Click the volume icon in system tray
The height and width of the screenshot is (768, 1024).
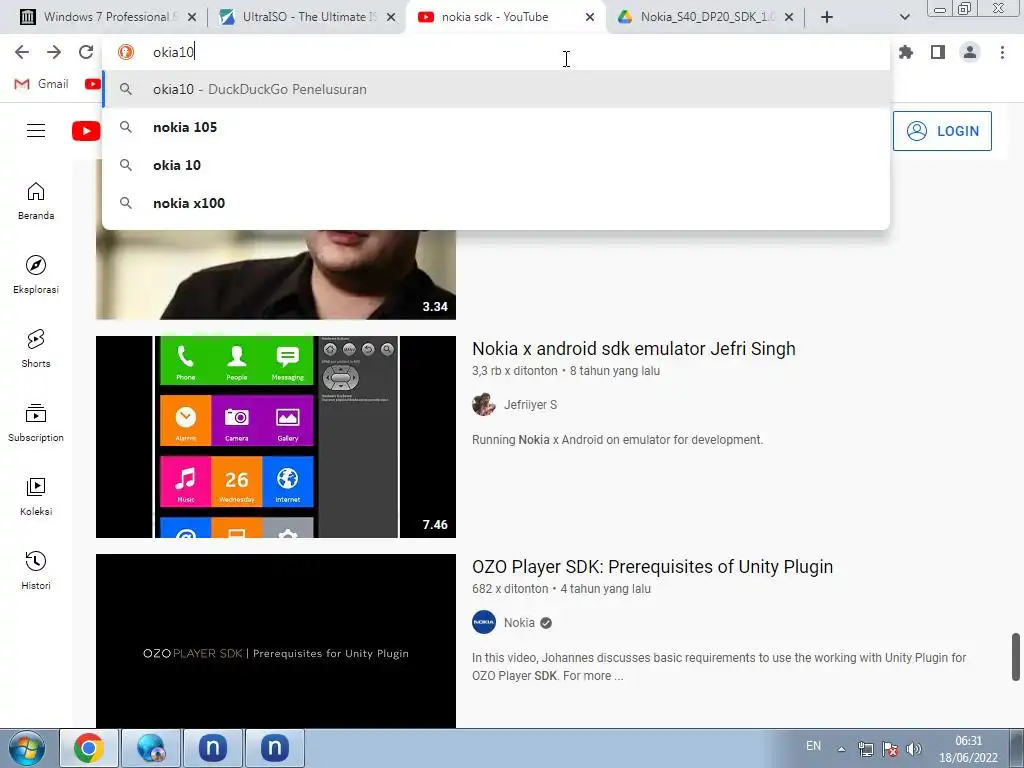914,749
